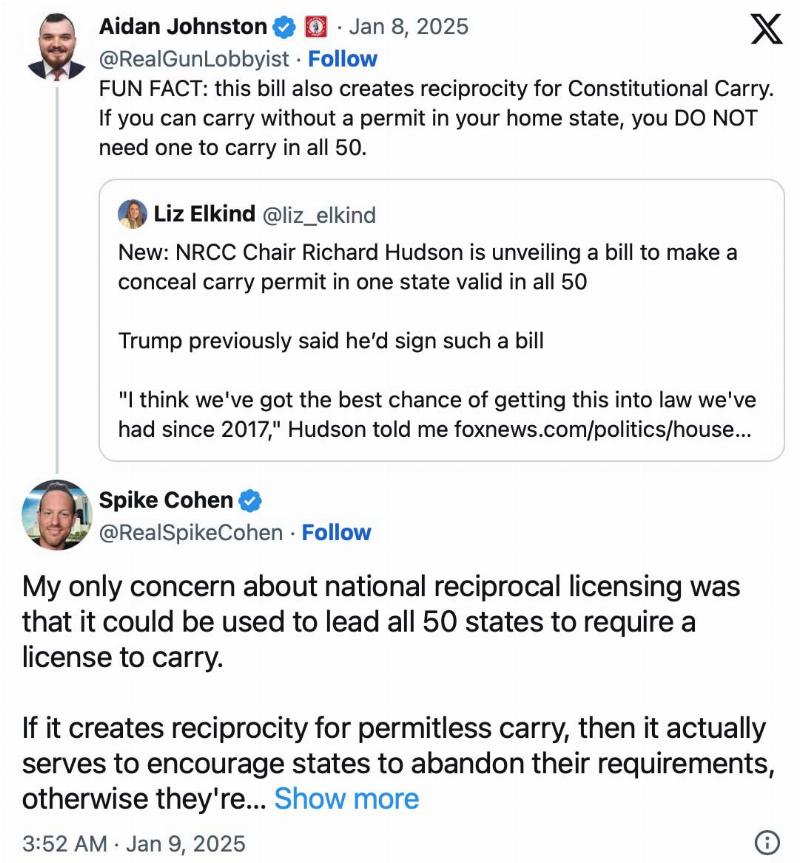The width and height of the screenshot is (800, 863).
Task: Open Liz Elkind's name in the quoted tweet
Action: pyautogui.click(x=204, y=214)
